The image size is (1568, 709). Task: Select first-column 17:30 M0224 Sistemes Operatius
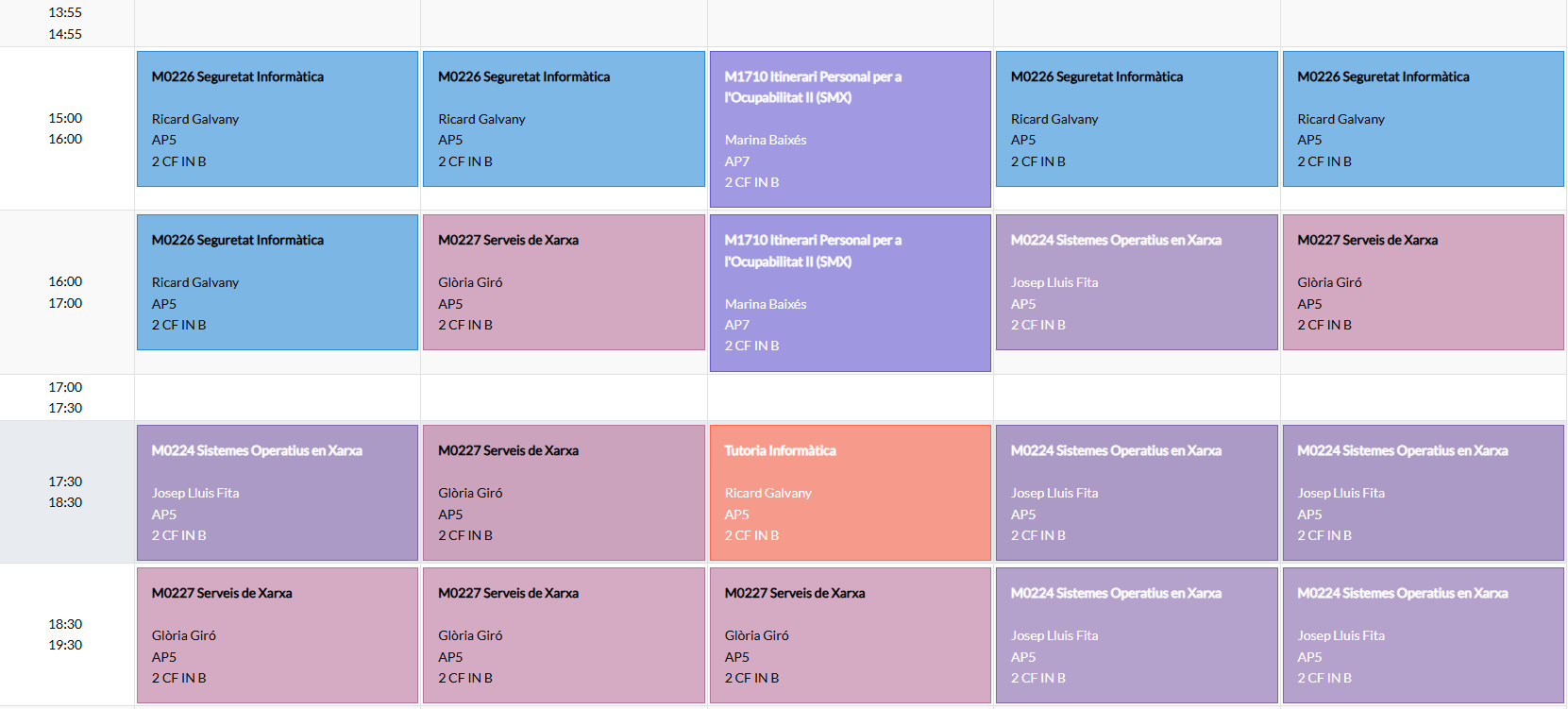point(277,492)
